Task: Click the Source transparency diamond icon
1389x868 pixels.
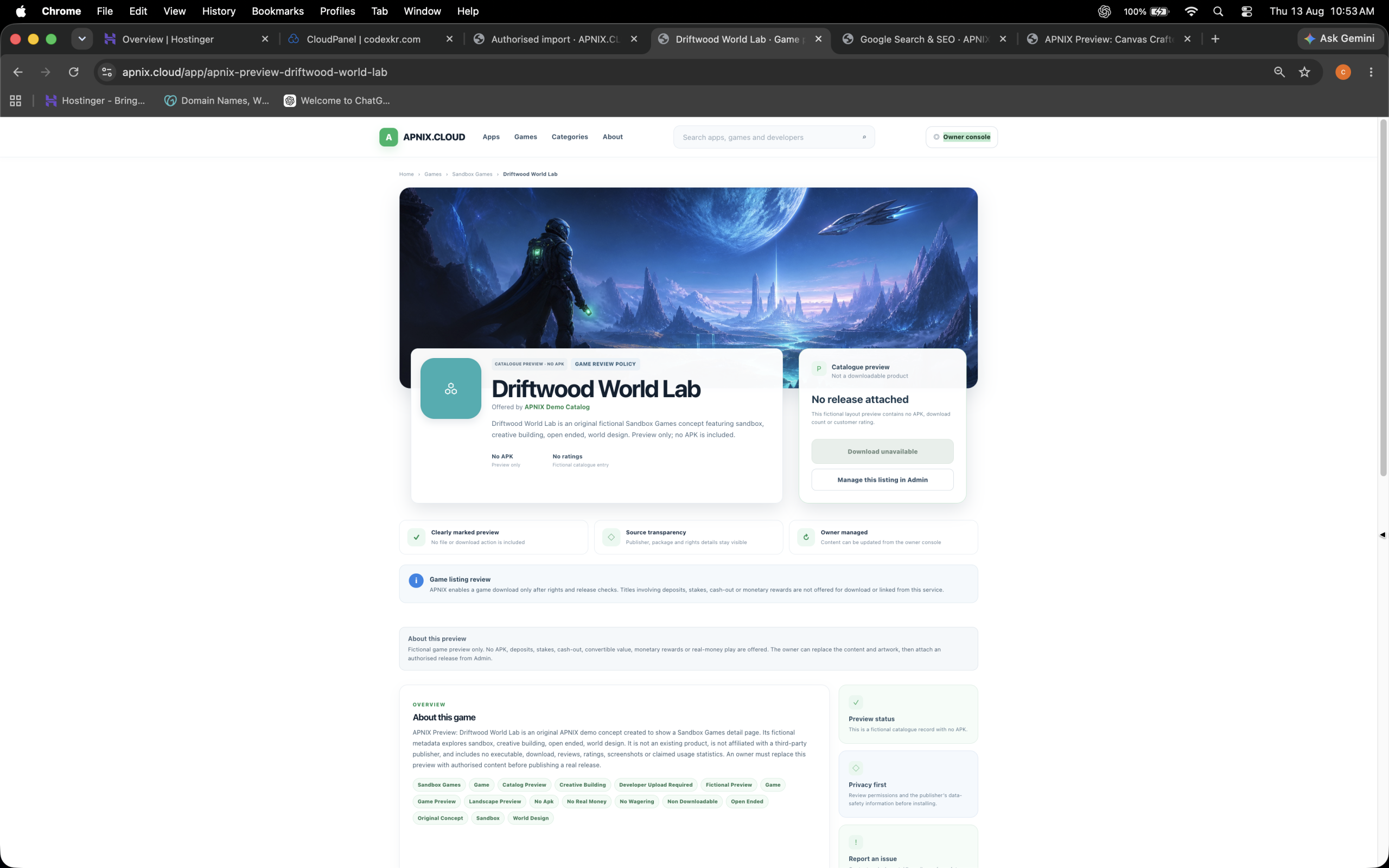Action: click(x=611, y=537)
